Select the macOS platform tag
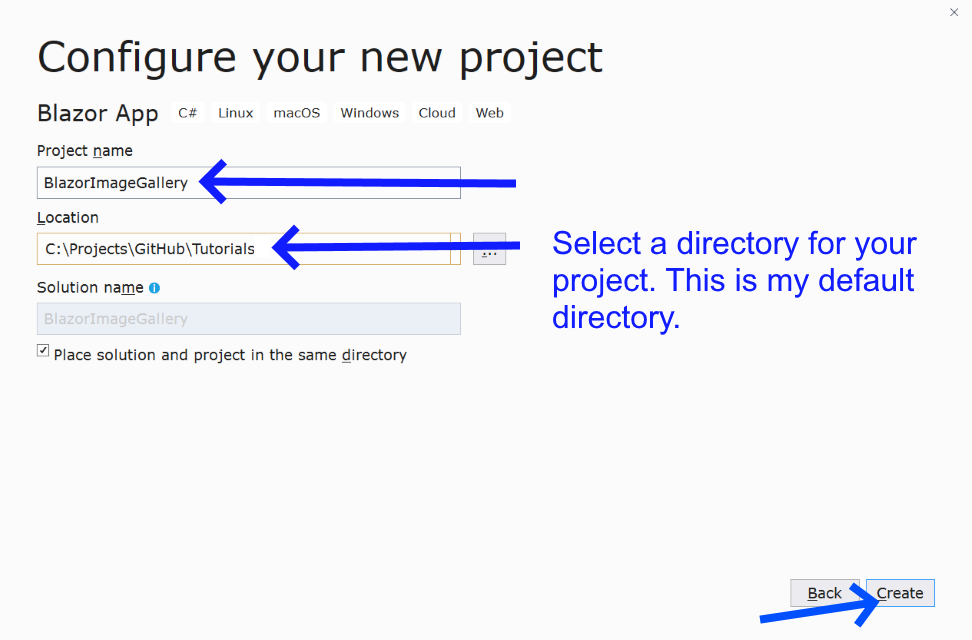This screenshot has width=972, height=640. click(x=296, y=113)
